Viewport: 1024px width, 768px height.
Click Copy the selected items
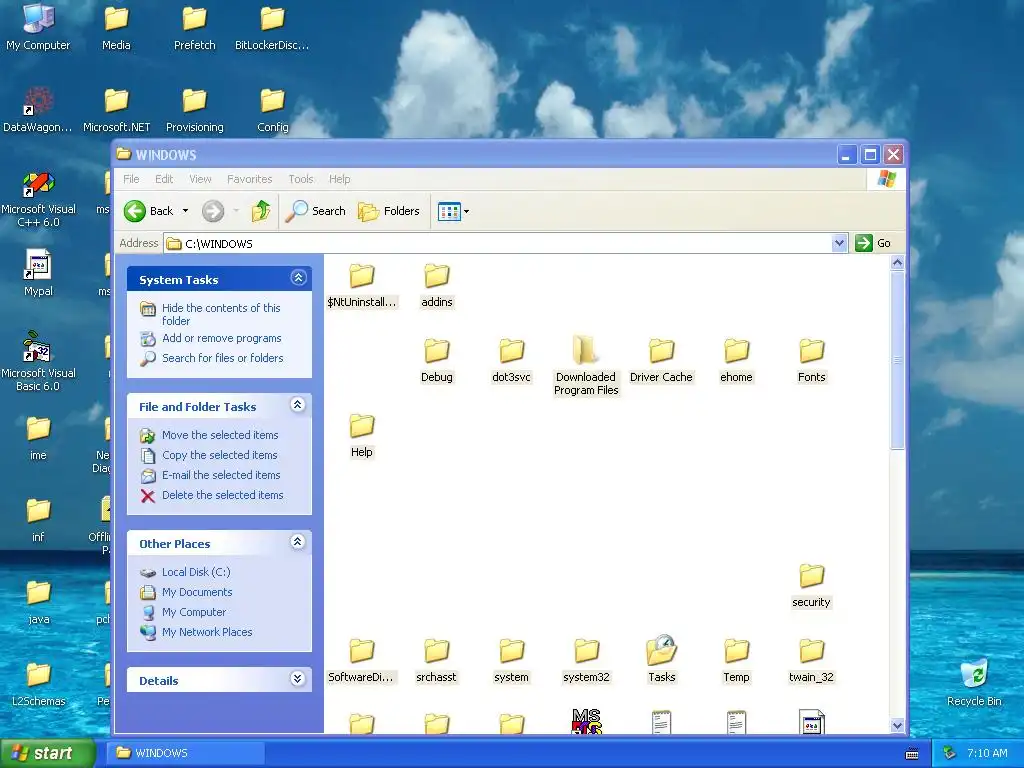pyautogui.click(x=219, y=455)
